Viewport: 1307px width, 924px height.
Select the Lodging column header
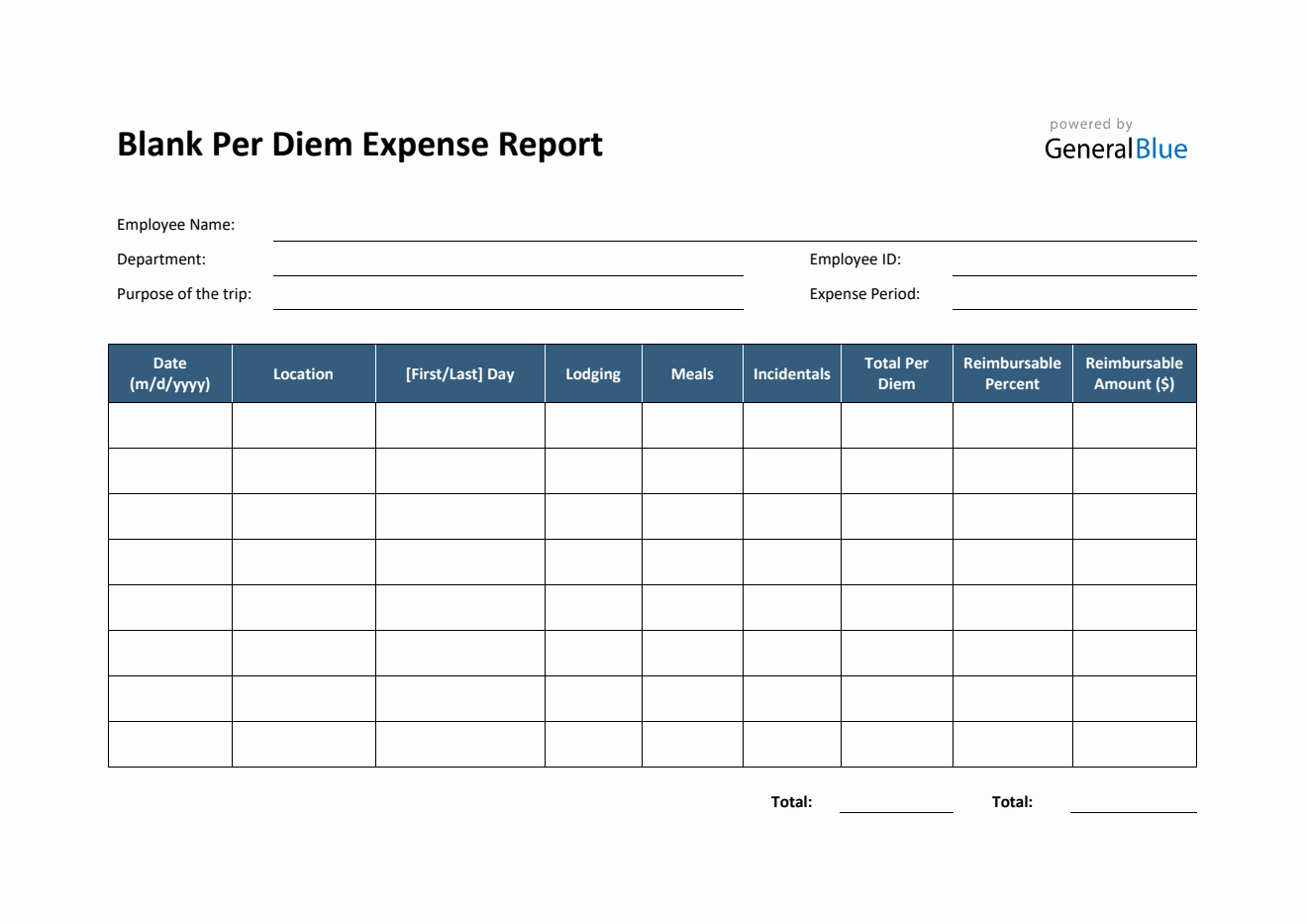point(593,373)
